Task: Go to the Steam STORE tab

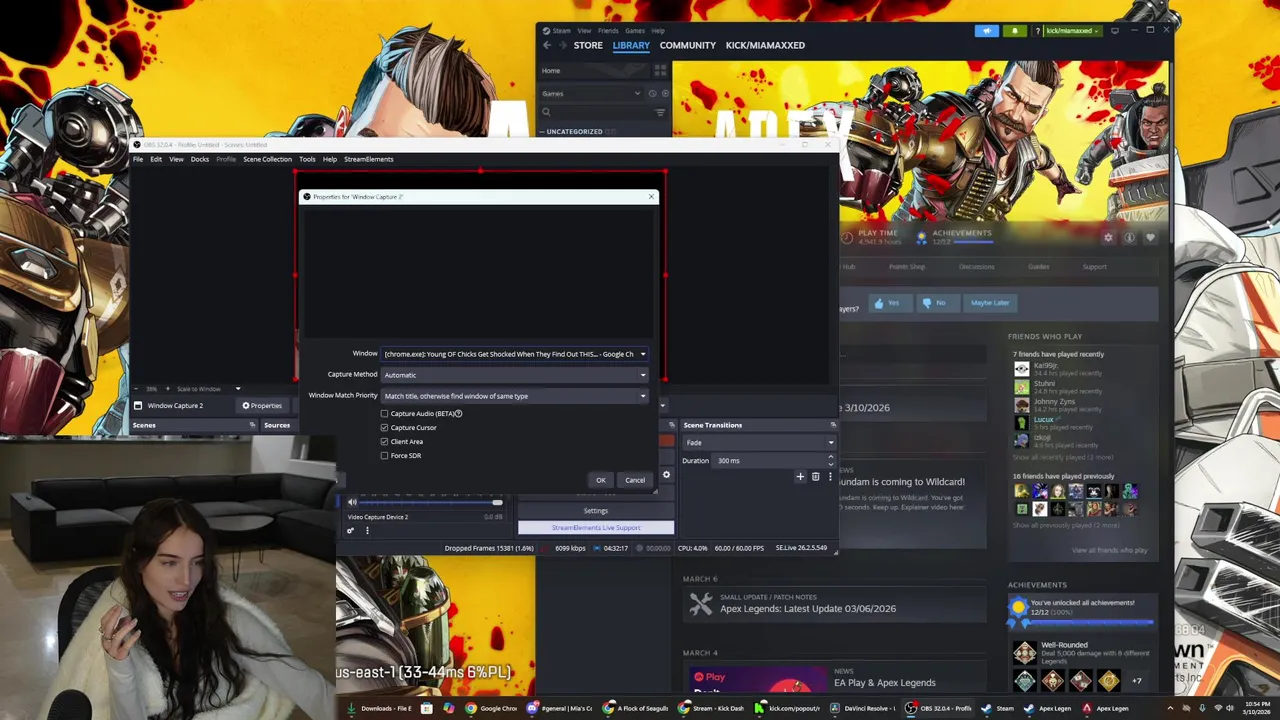Action: tap(588, 45)
